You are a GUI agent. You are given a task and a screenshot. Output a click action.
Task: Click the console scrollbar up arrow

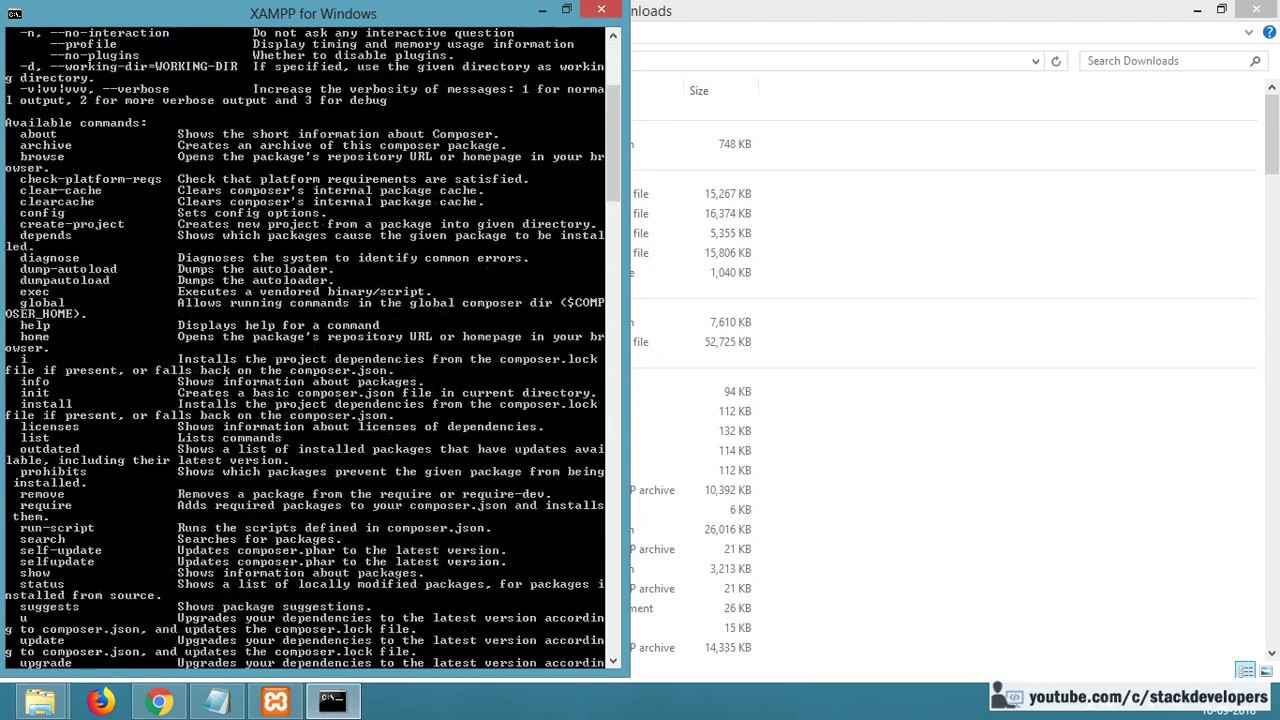614,36
